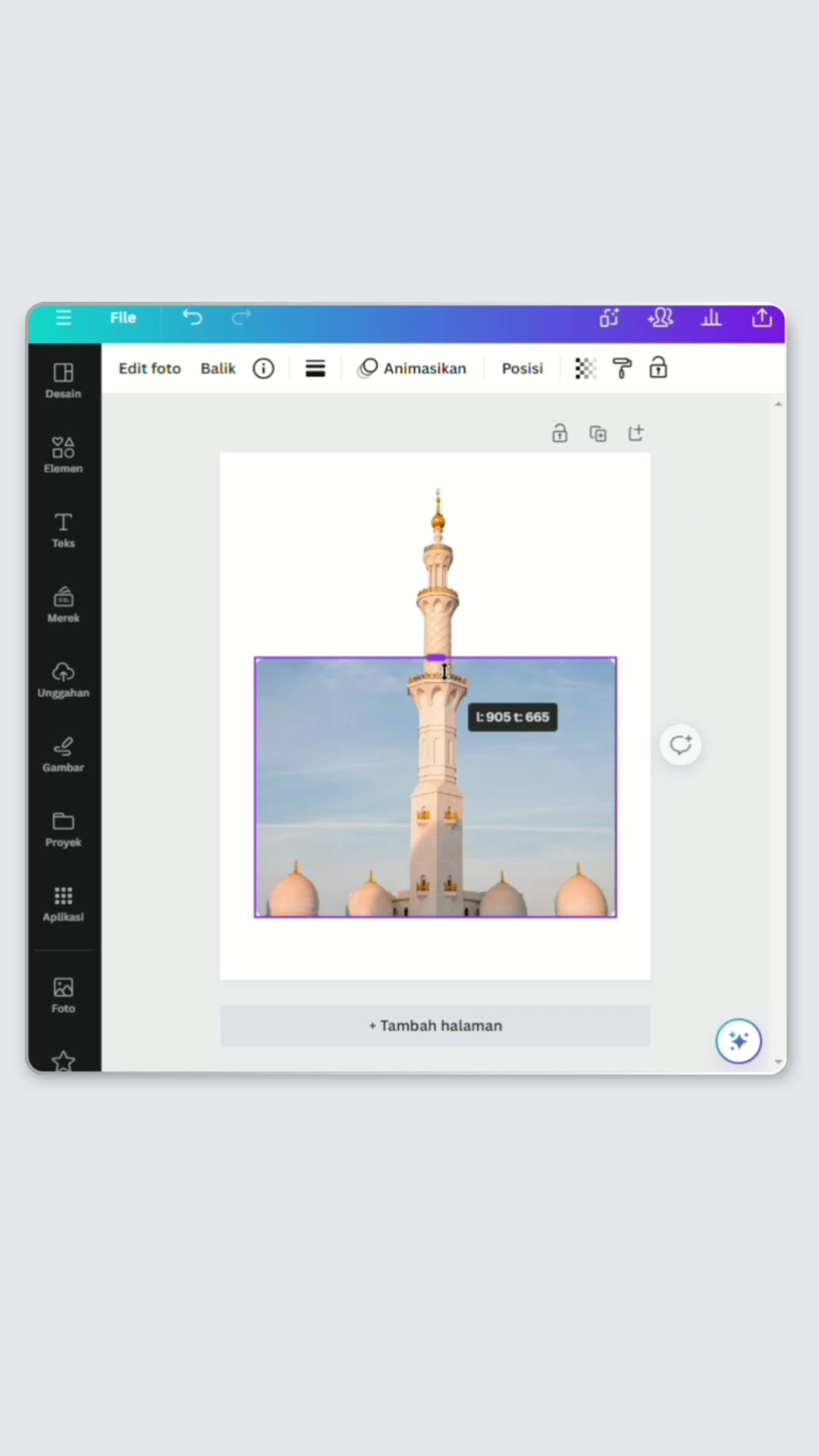Screen dimensions: 819x1456
Task: Open the hamburger main menu
Action: [64, 318]
